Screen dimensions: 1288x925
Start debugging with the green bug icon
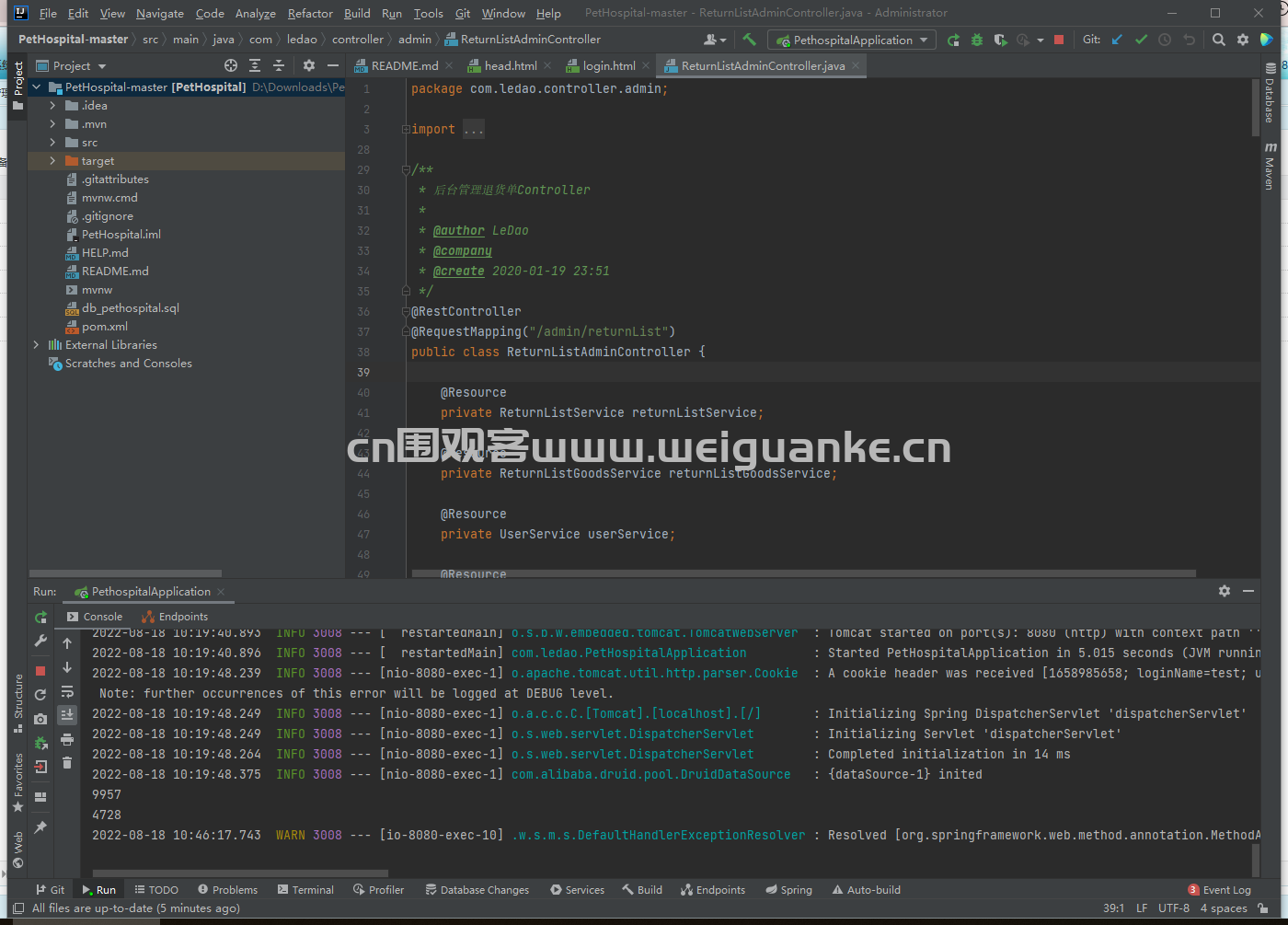click(x=977, y=40)
